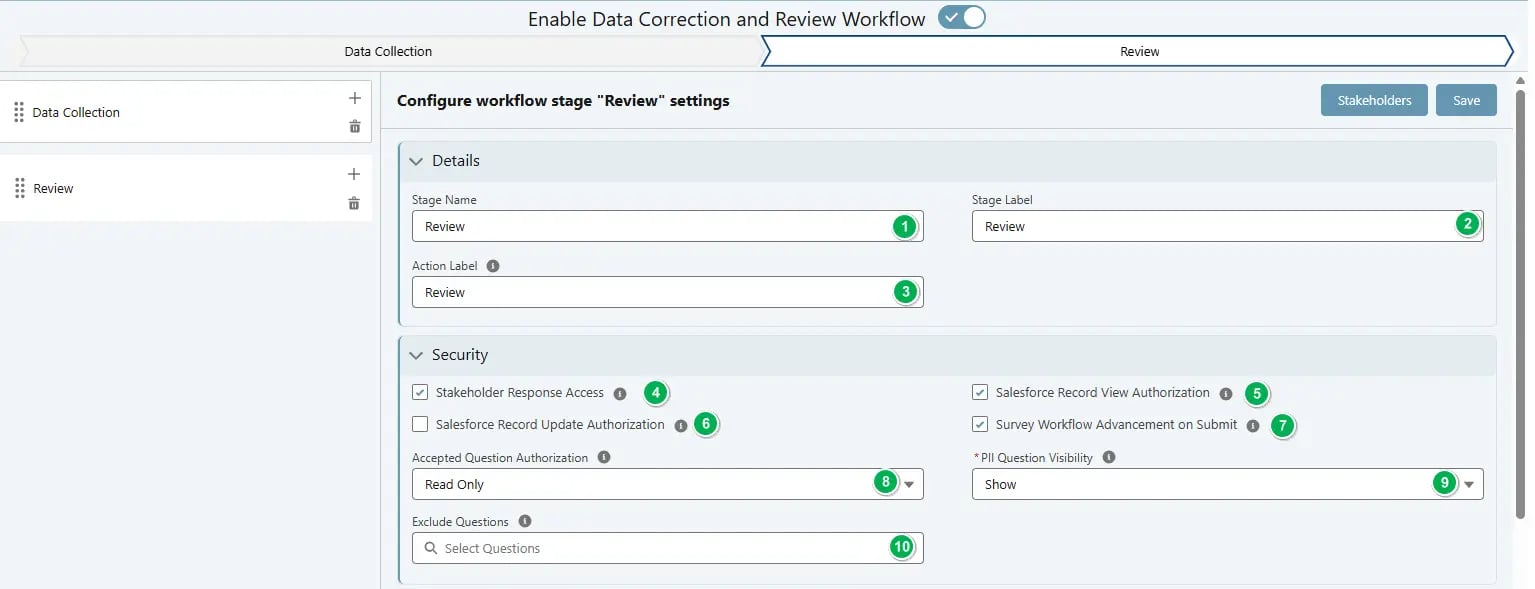The height and width of the screenshot is (589, 1535).
Task: Click plus icon next to Data Collection
Action: (x=354, y=98)
